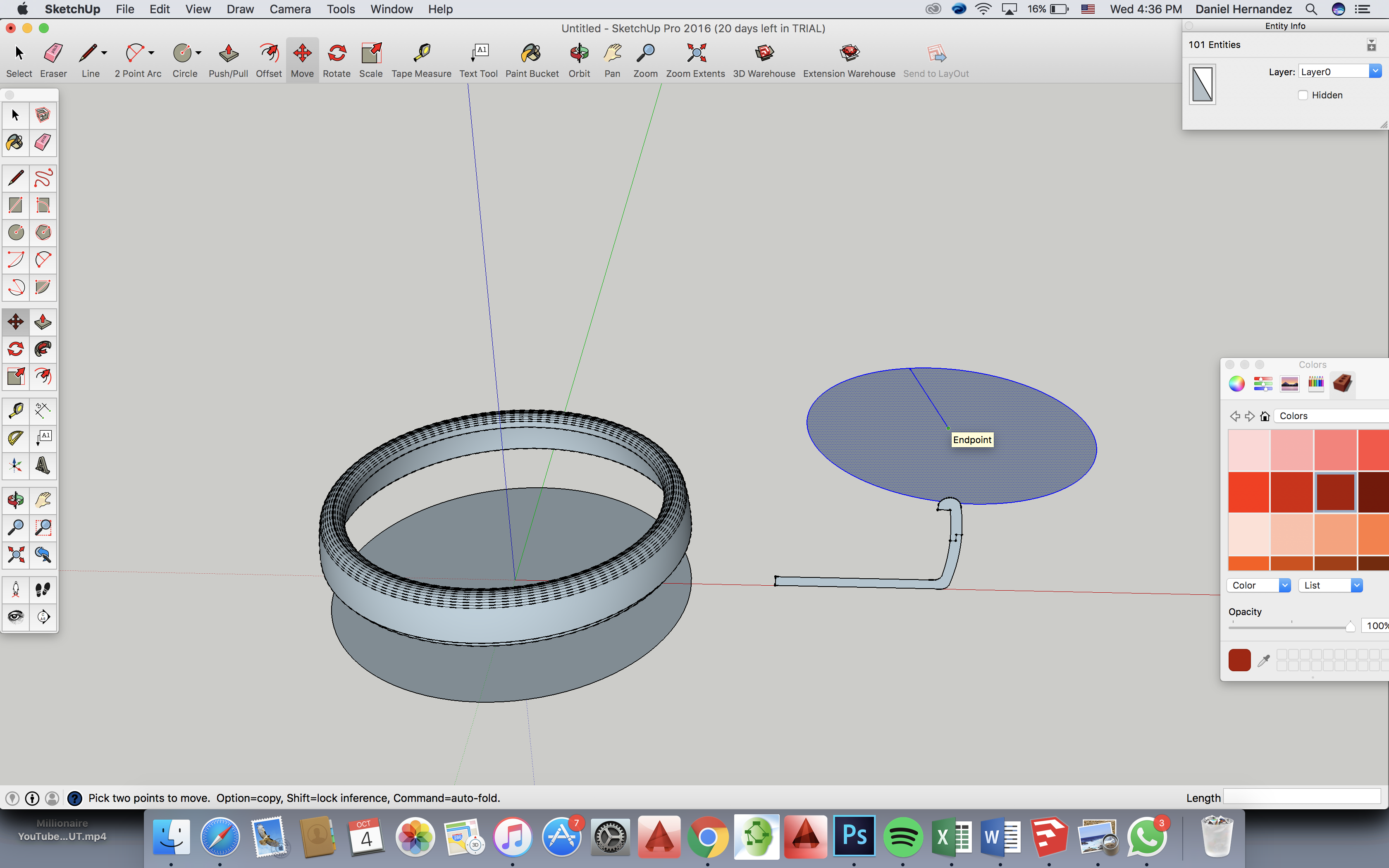The width and height of the screenshot is (1389, 868).
Task: Open the Line tool dropdown arrow
Action: pos(105,53)
